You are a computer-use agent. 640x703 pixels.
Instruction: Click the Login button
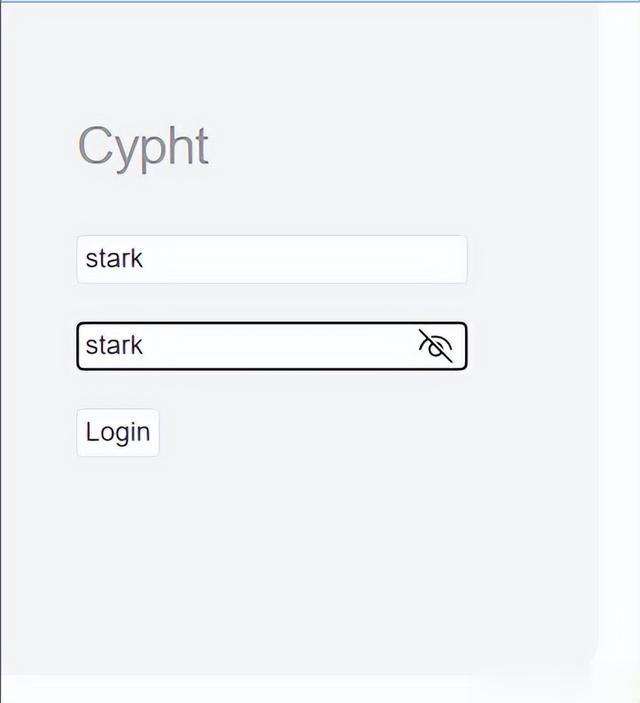point(118,433)
